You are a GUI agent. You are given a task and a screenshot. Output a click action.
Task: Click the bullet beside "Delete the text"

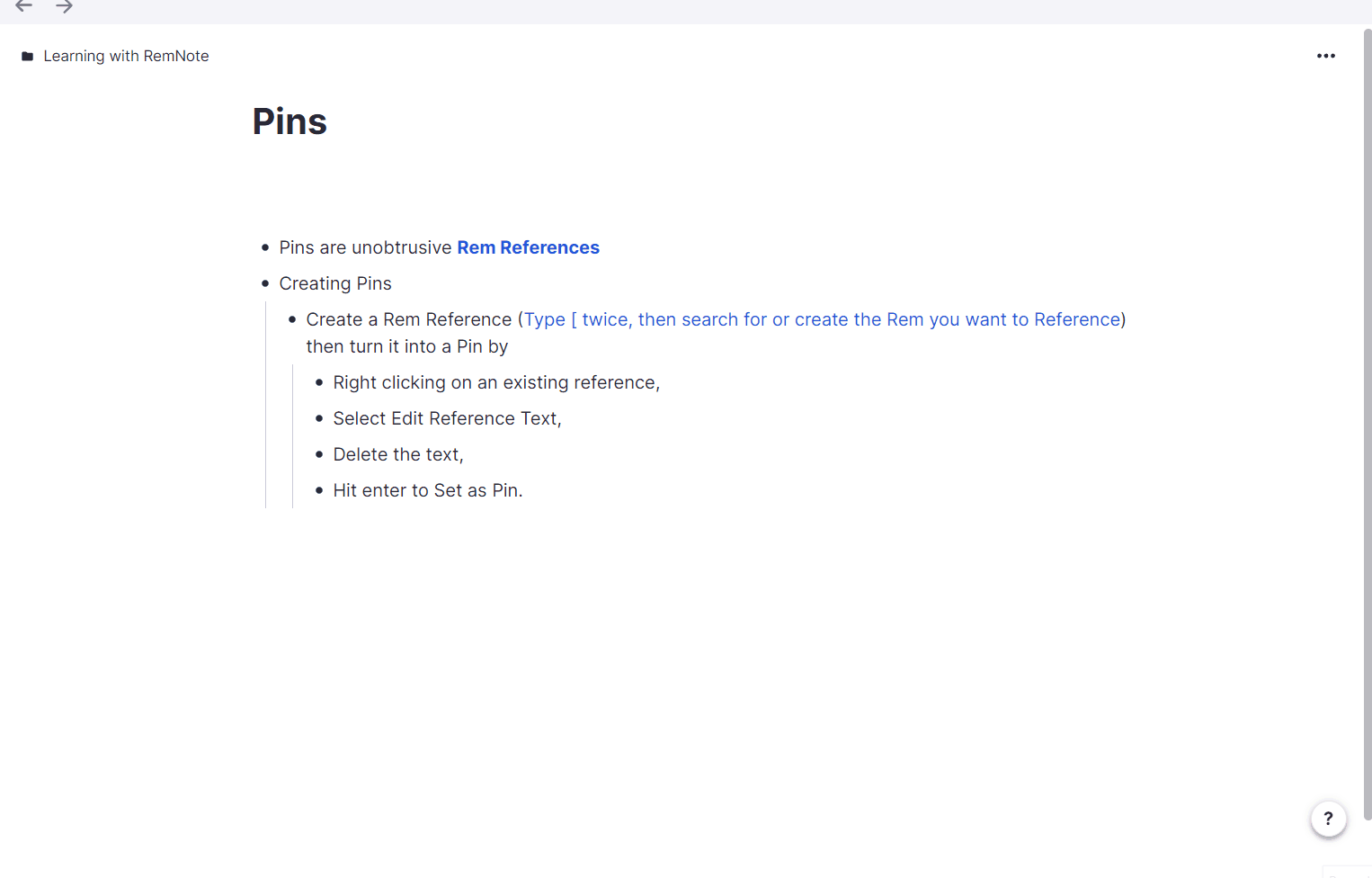[x=319, y=454]
